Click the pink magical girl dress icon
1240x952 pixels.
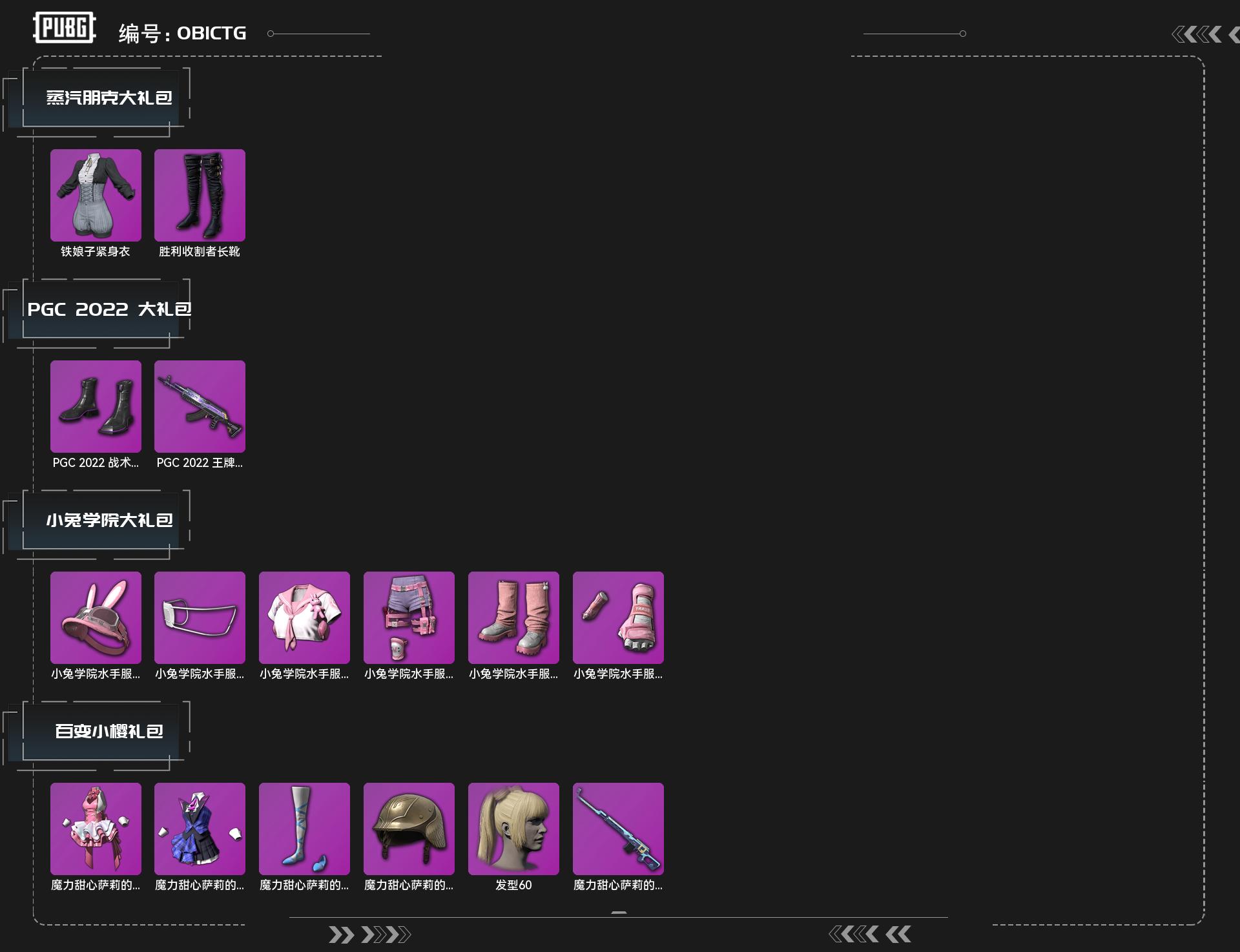[96, 829]
